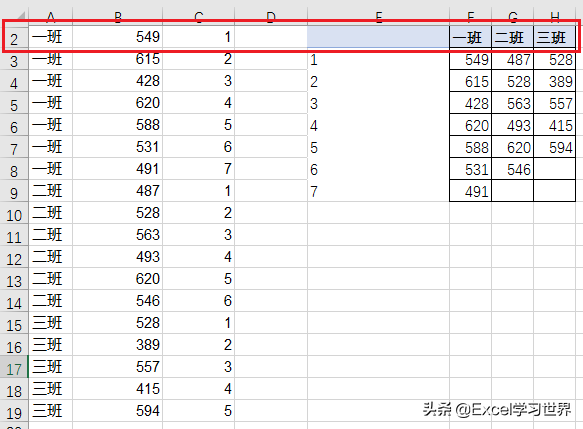Select cell B8 with value 491
Screen dimensions: 583x429
(x=117, y=169)
